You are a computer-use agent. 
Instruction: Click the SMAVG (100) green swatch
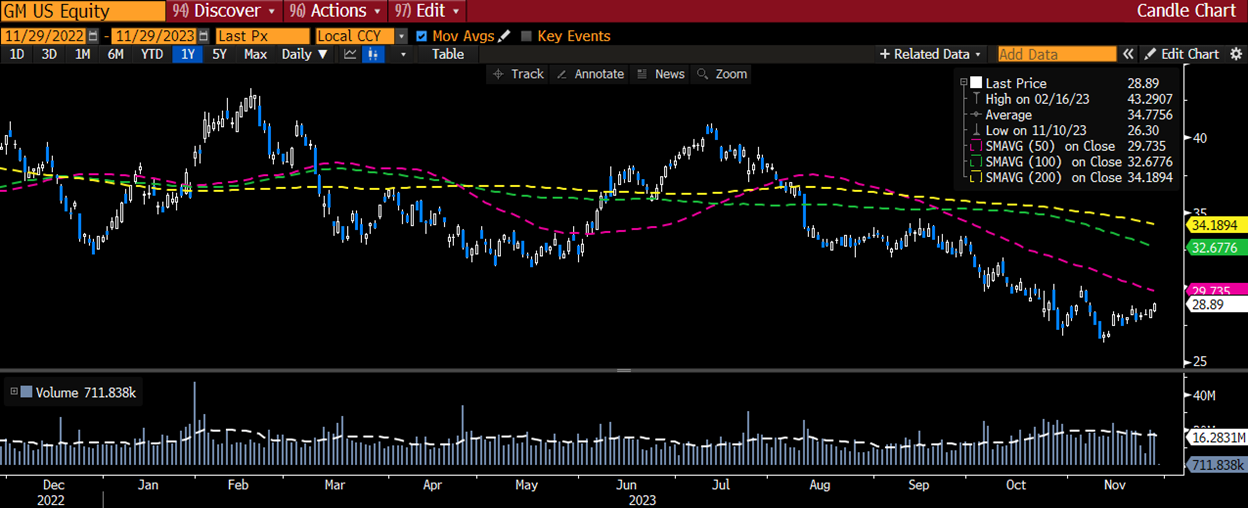point(975,162)
